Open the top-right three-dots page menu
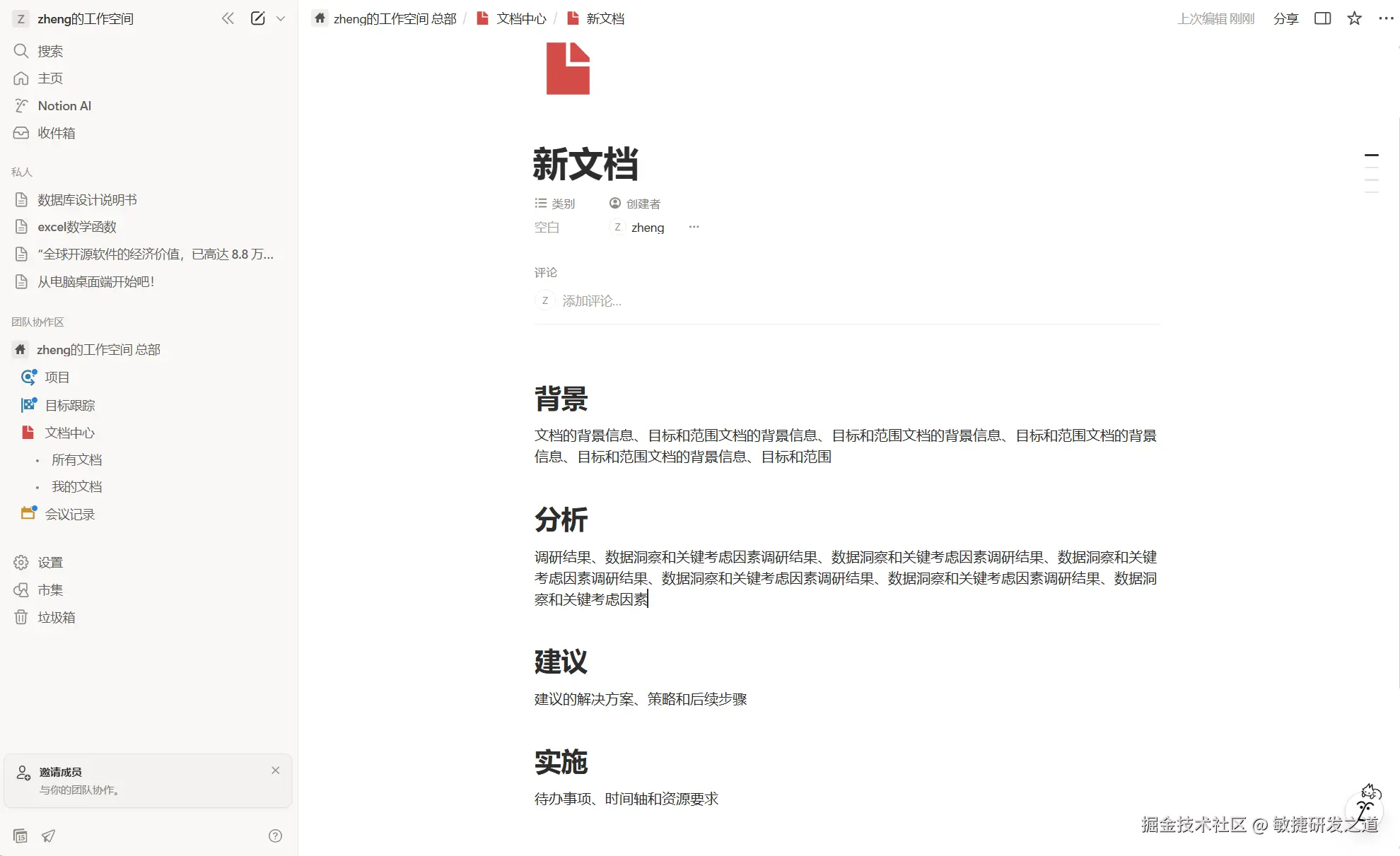Viewport: 1400px width, 856px height. pos(1386,19)
